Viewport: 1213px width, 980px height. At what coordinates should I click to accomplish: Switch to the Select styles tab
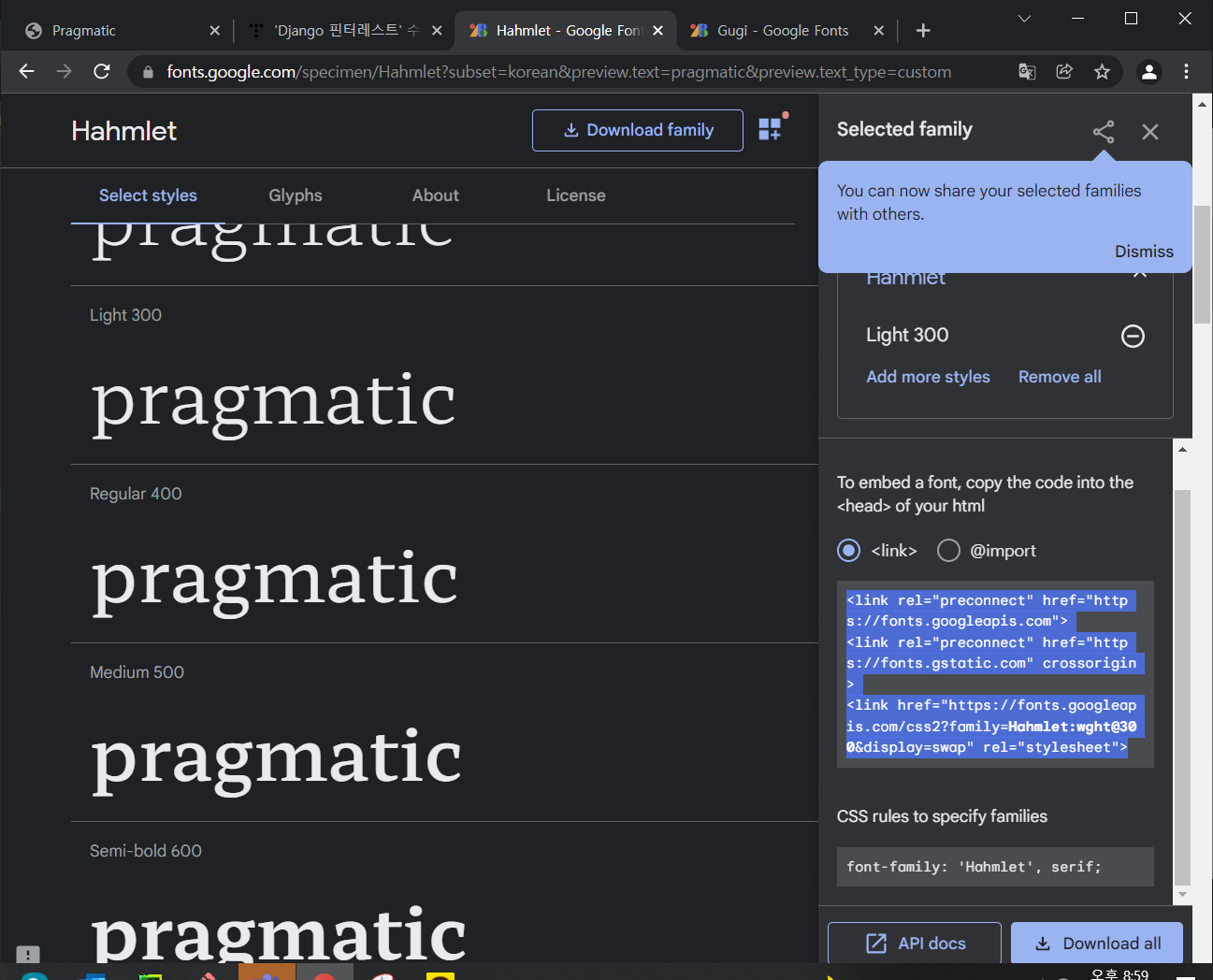point(148,195)
